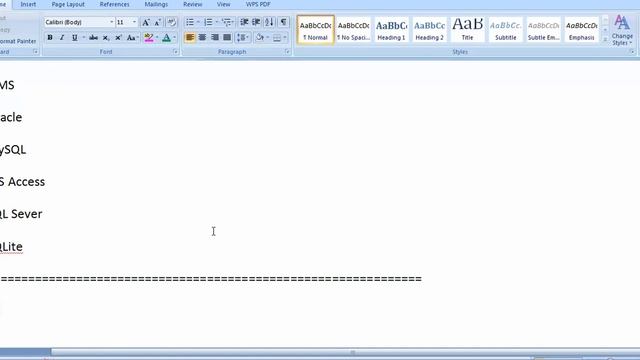Toggle align text left
The image size is (640, 360).
(190, 38)
